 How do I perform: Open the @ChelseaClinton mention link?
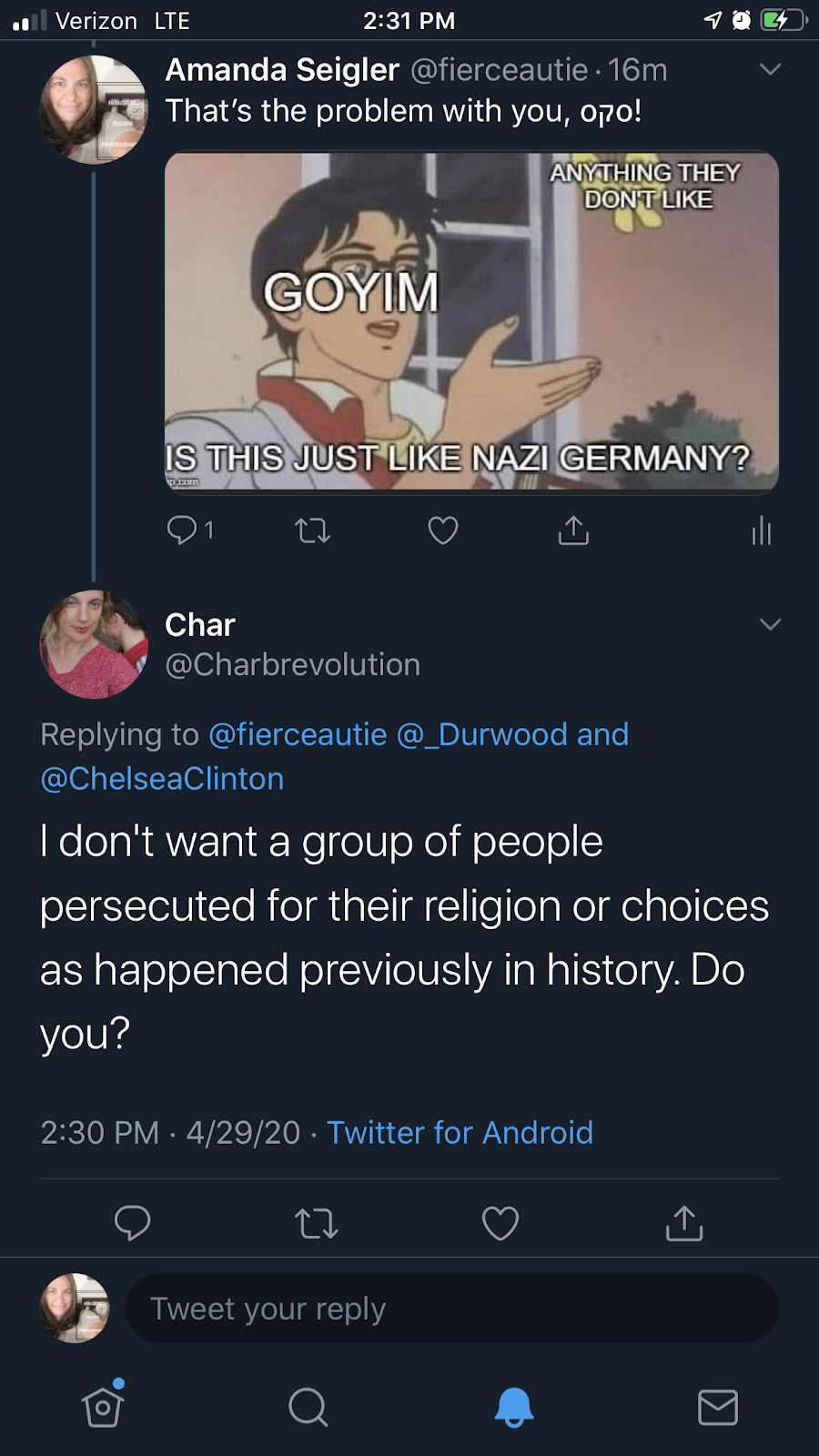pyautogui.click(x=162, y=779)
